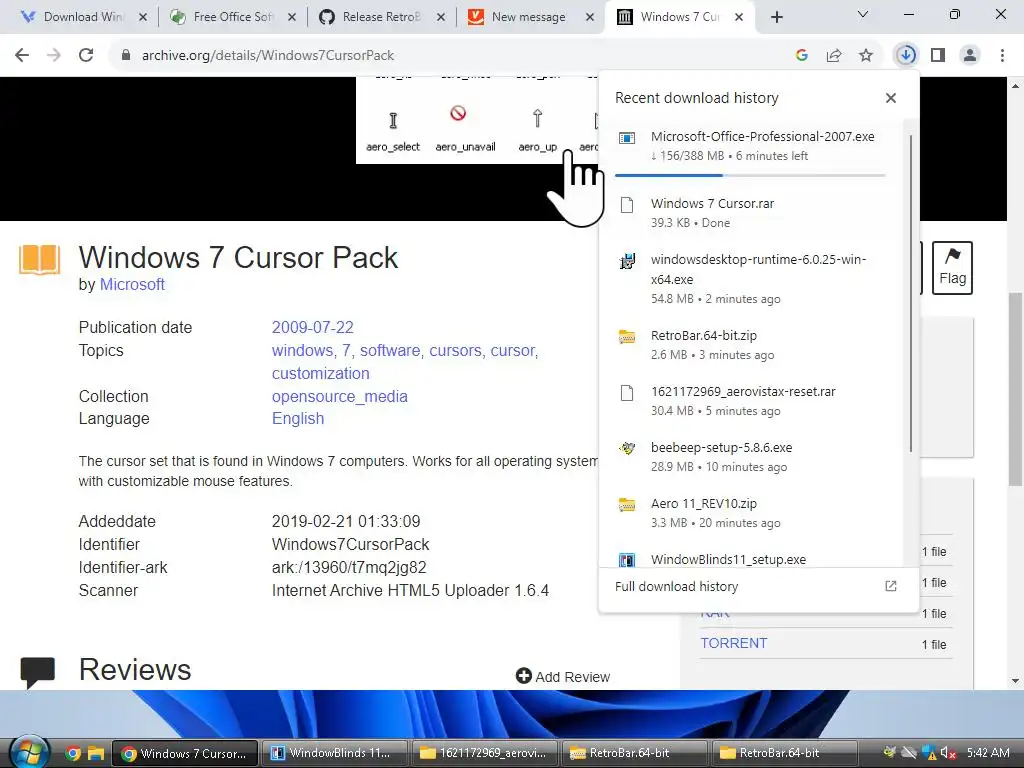Select the aero_unavail cursor thumbnail
Image resolution: width=1024 pixels, height=768 pixels.
pos(465,129)
